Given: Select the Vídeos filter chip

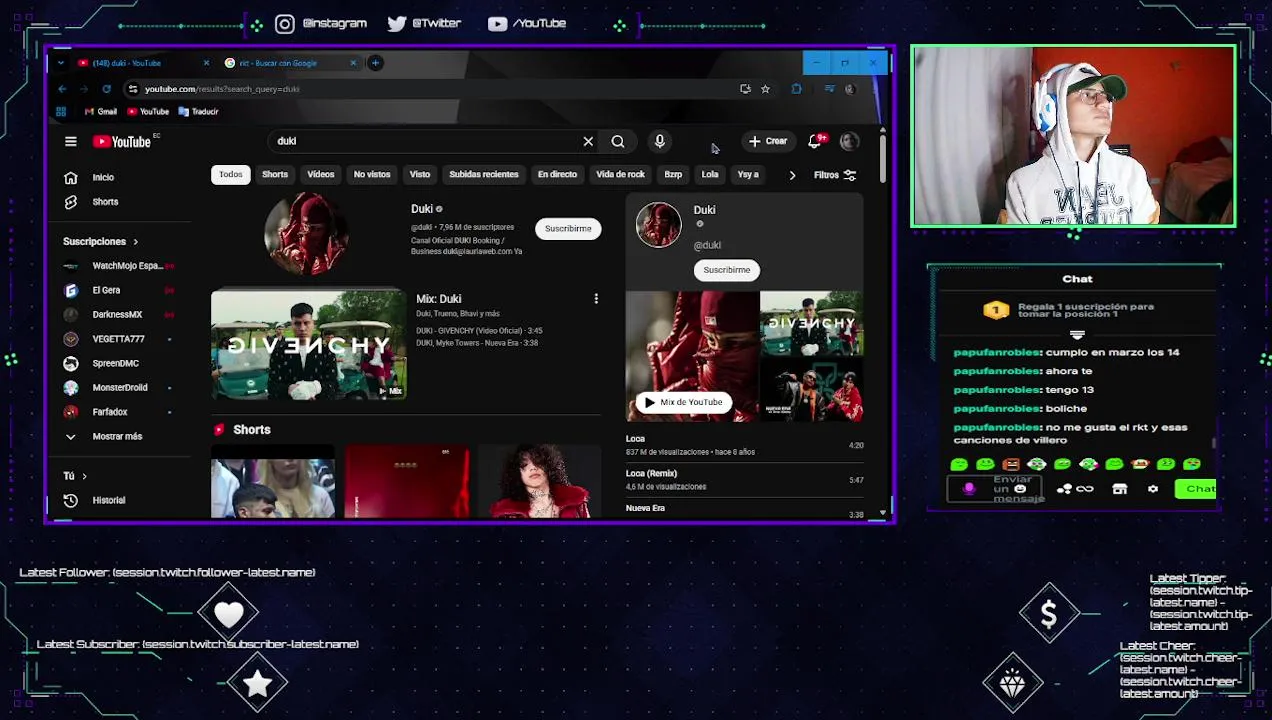Looking at the screenshot, I should 321,175.
